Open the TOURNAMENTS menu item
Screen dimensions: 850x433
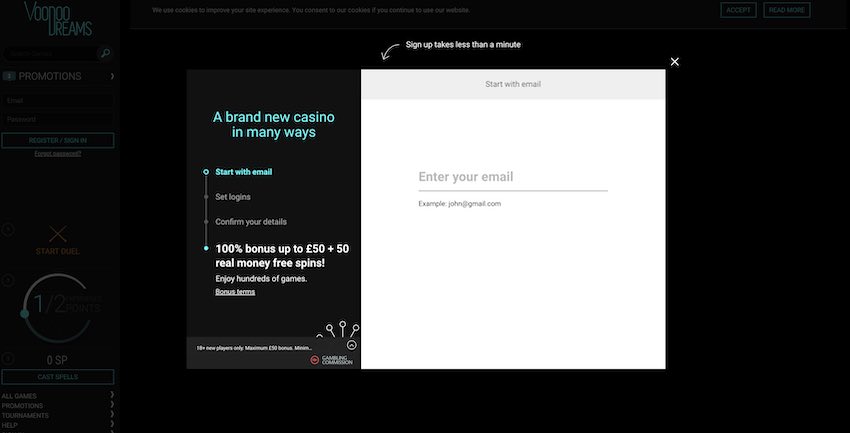25,415
